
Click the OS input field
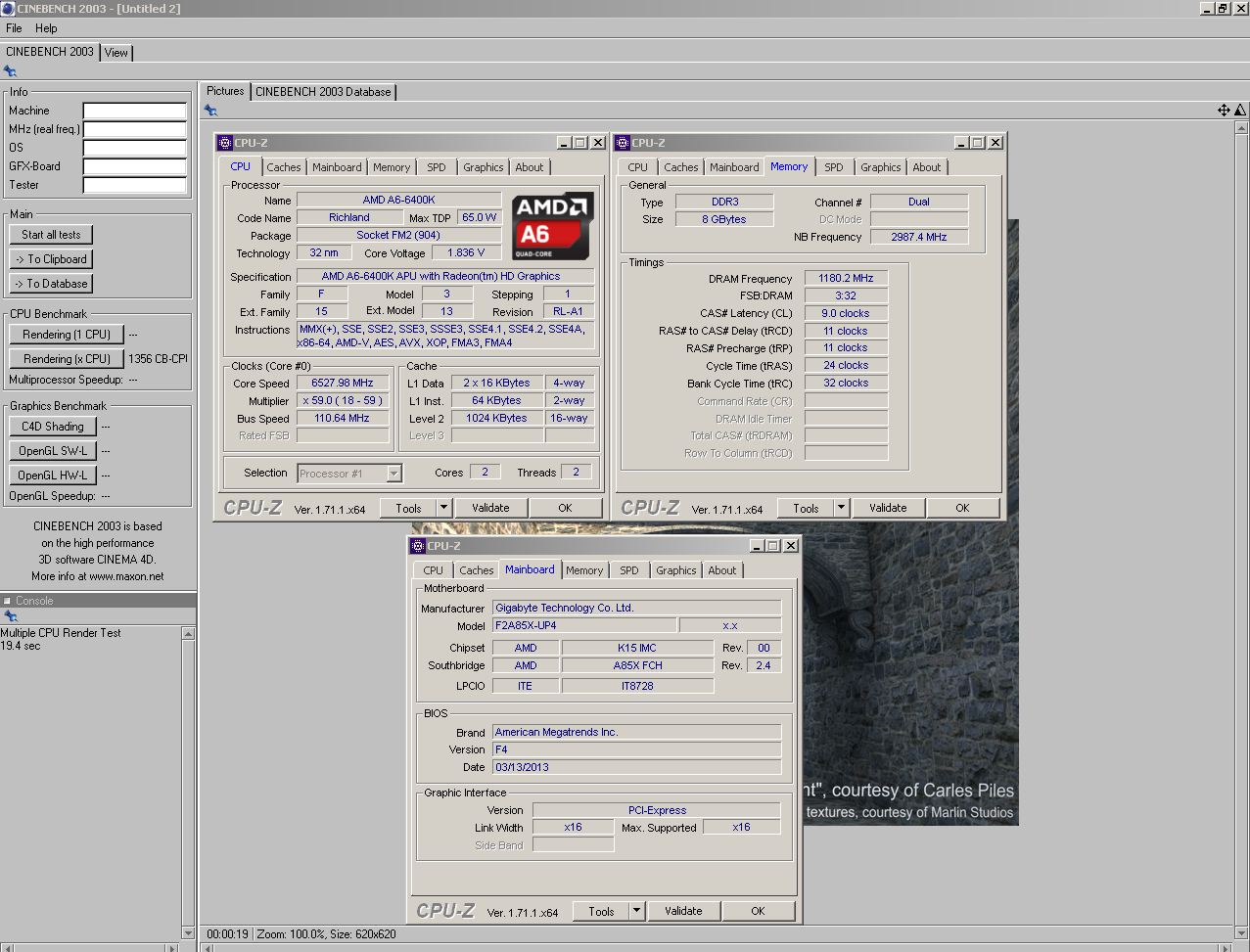134,148
